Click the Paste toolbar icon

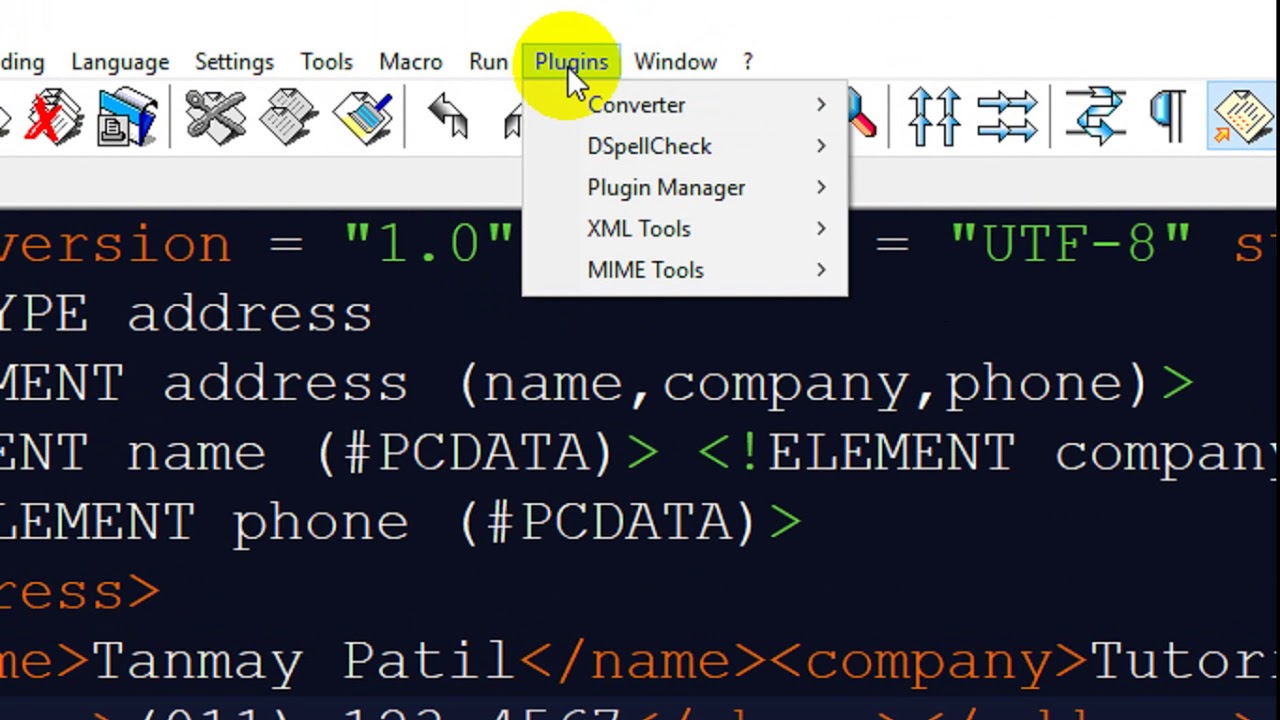point(364,116)
